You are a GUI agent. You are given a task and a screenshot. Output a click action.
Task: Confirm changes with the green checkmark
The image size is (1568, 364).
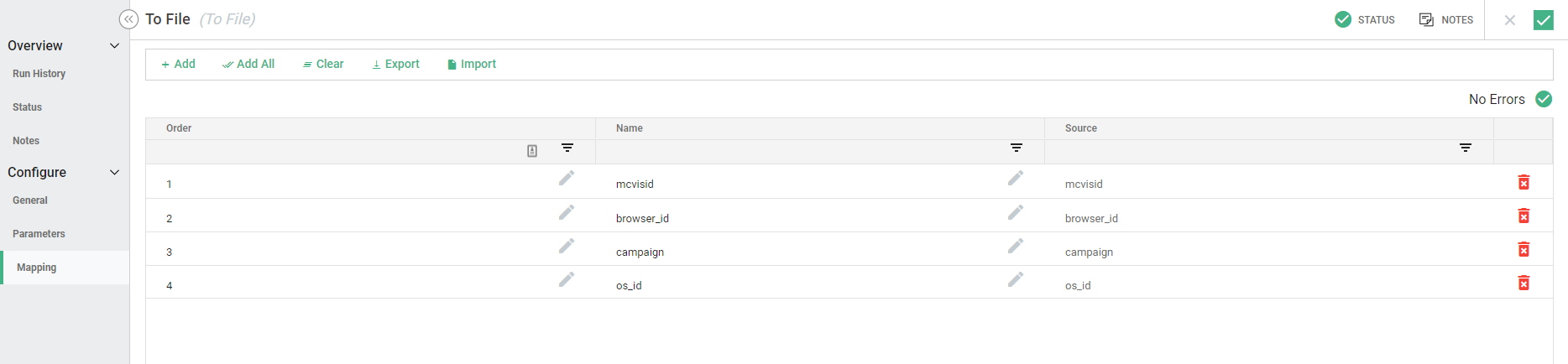click(1543, 20)
